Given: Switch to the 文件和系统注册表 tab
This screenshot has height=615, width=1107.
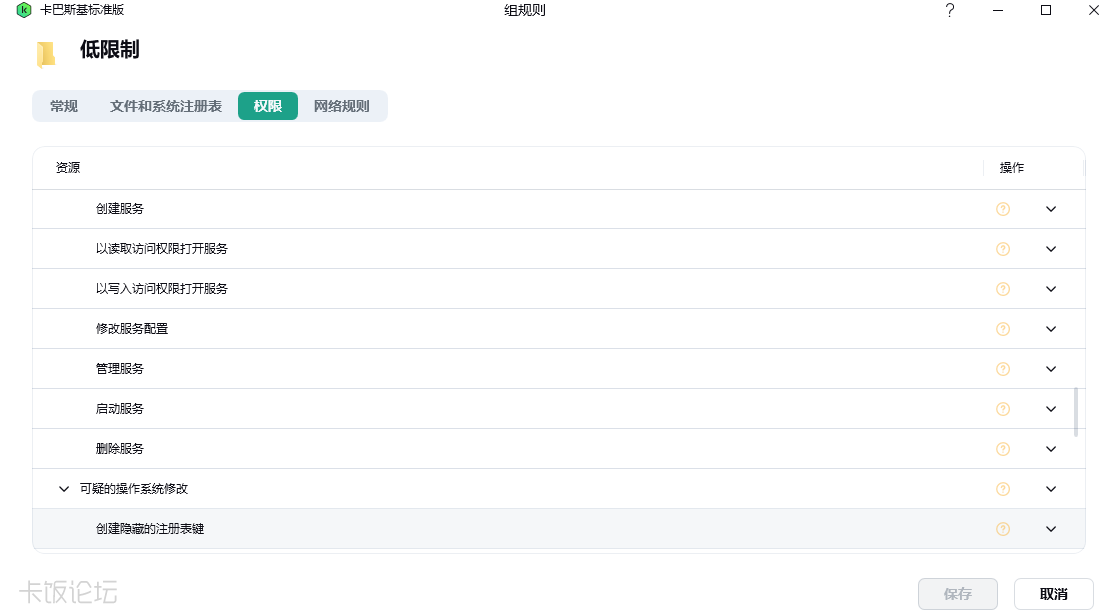Looking at the screenshot, I should coord(166,106).
